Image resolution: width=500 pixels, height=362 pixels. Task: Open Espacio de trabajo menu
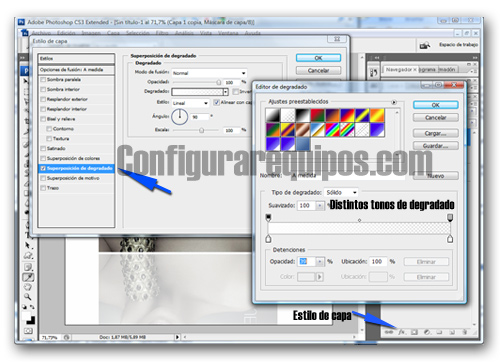point(458,45)
